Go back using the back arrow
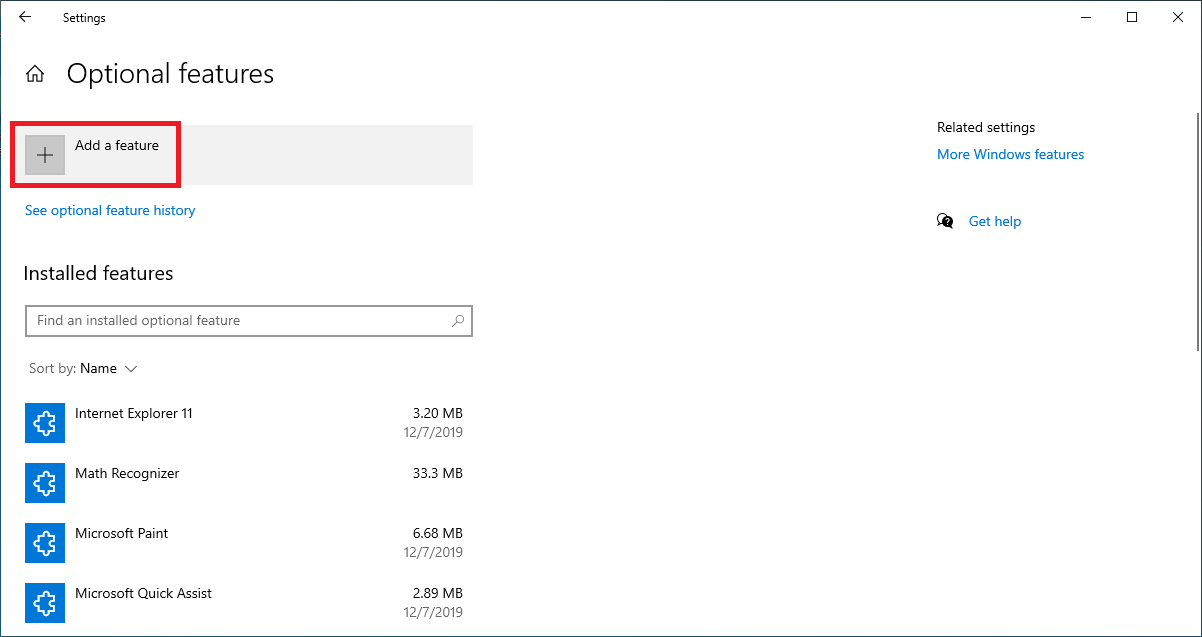1202x637 pixels. pyautogui.click(x=25, y=17)
